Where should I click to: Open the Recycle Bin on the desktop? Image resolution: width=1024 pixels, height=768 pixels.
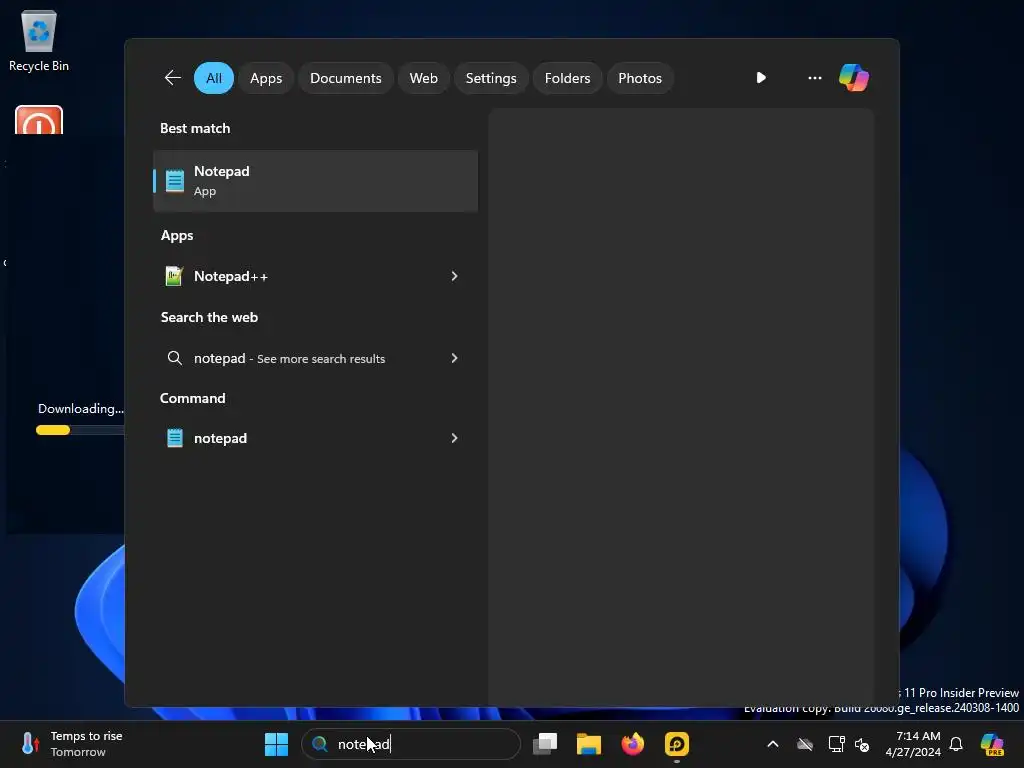click(x=39, y=40)
